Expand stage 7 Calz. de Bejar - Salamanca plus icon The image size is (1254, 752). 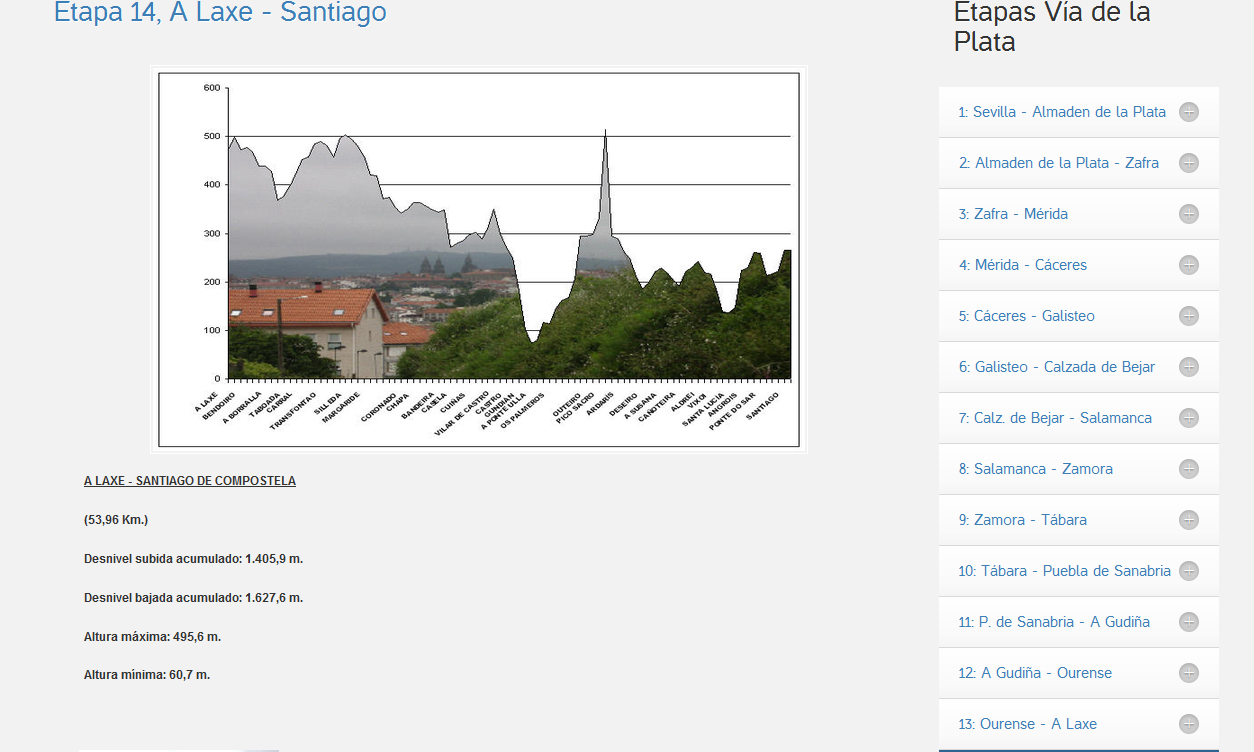click(1188, 418)
